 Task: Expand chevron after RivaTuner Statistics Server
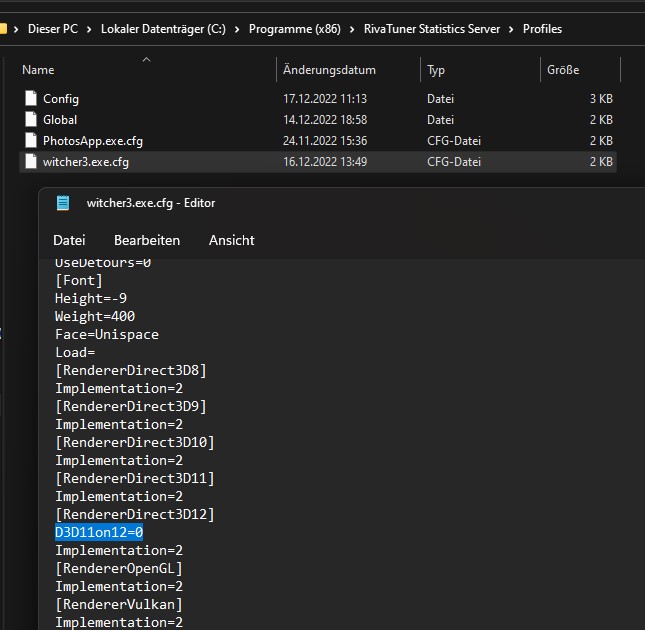[511, 29]
